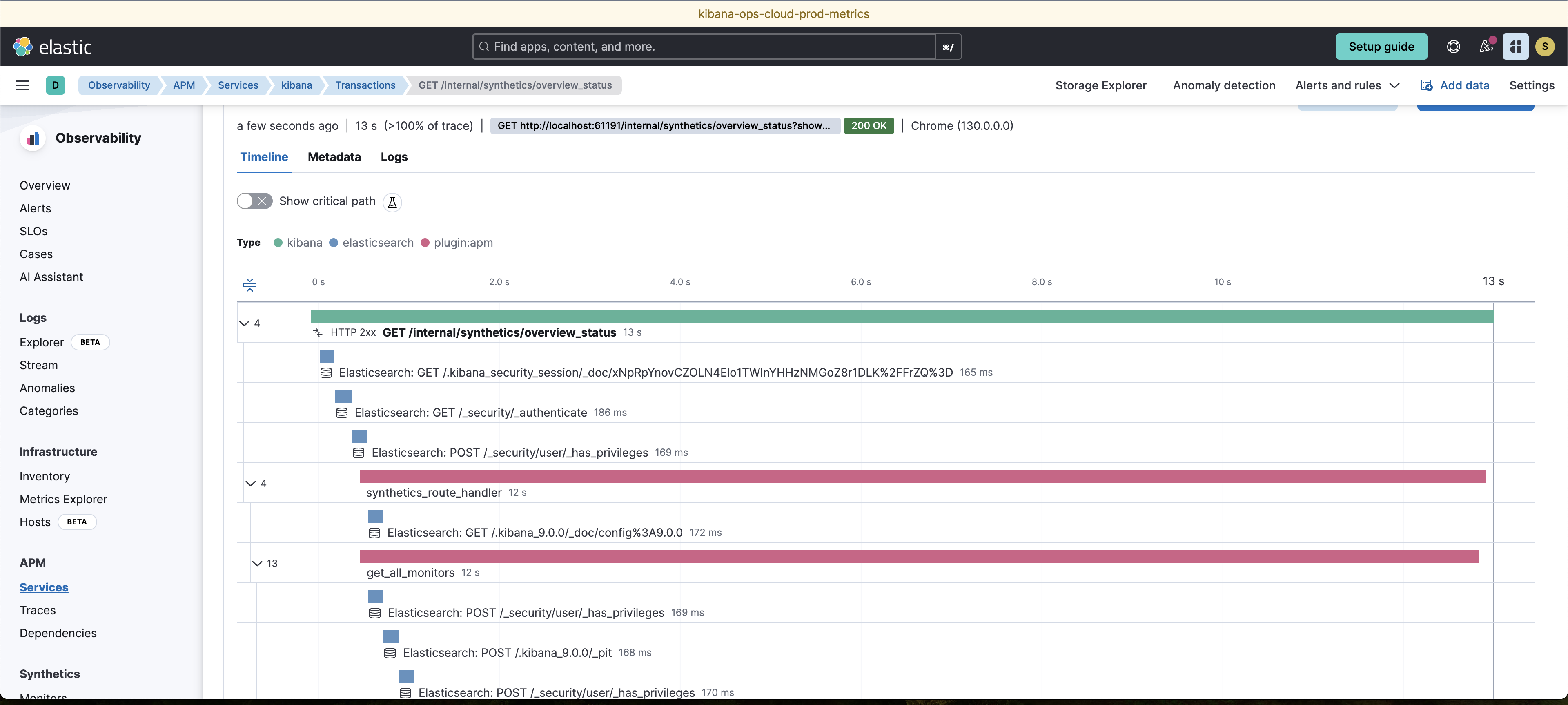
Task: Click the Elastic logo
Action: click(52, 47)
